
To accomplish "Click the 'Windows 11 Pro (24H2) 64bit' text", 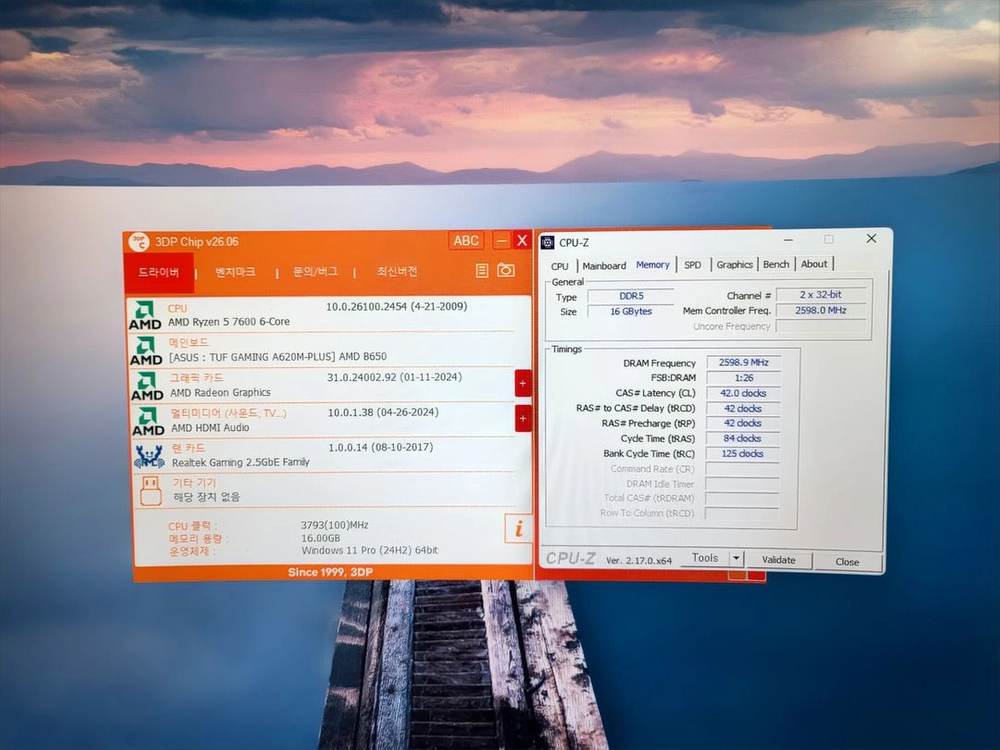I will [370, 550].
